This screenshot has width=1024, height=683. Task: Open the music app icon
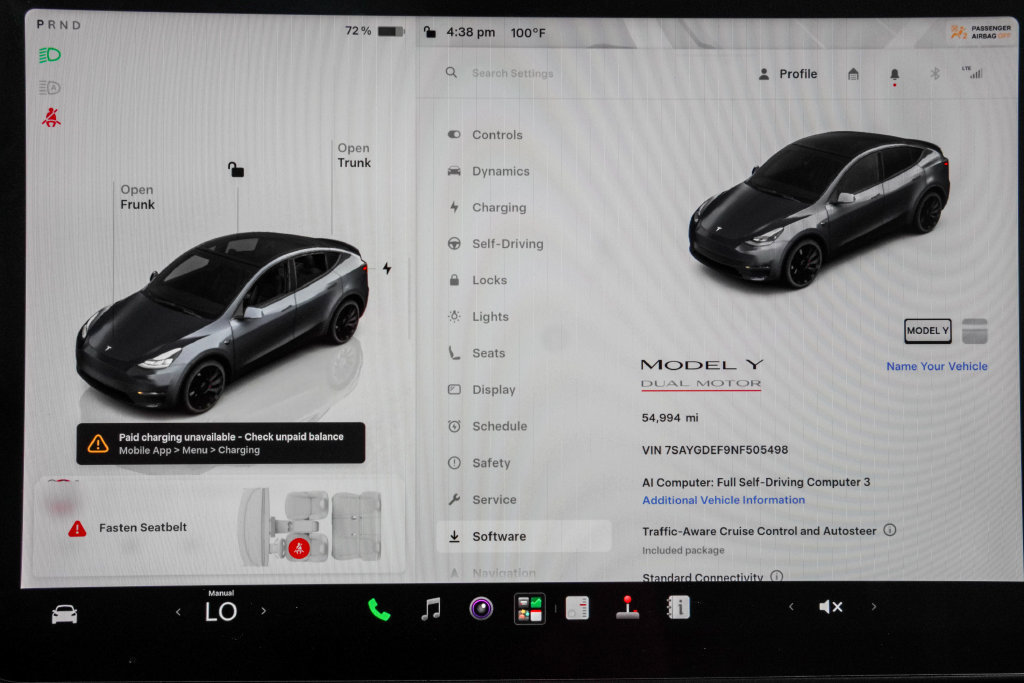431,609
